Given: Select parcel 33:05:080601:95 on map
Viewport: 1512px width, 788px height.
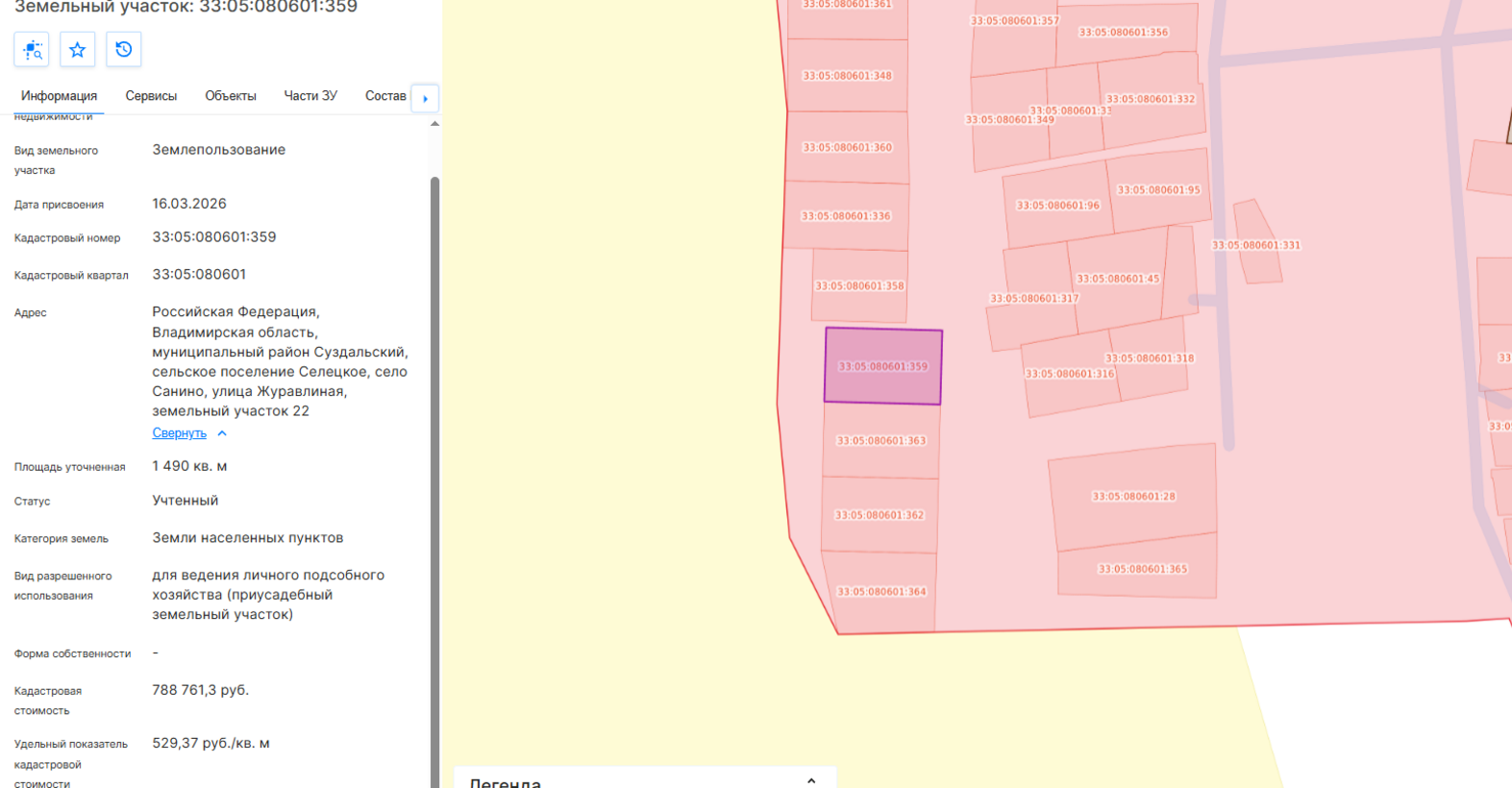Looking at the screenshot, I should (1158, 189).
